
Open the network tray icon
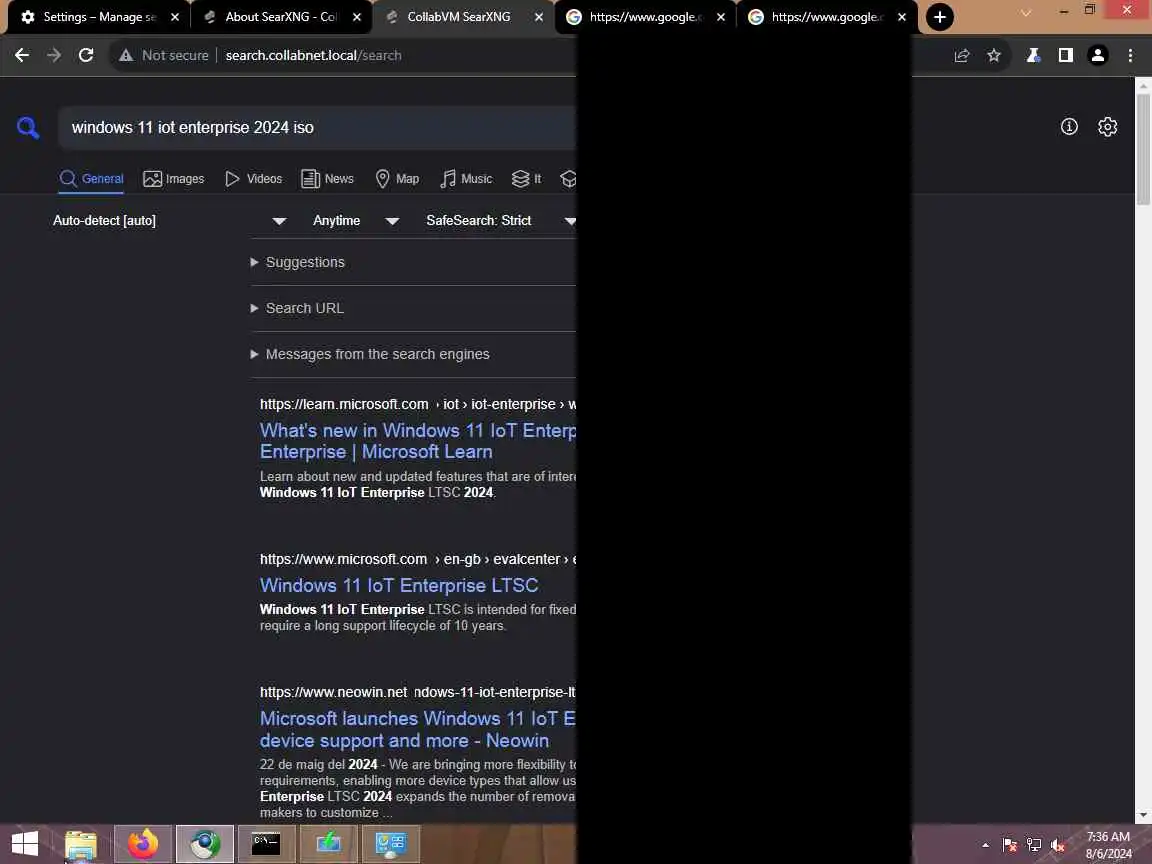tap(1034, 845)
